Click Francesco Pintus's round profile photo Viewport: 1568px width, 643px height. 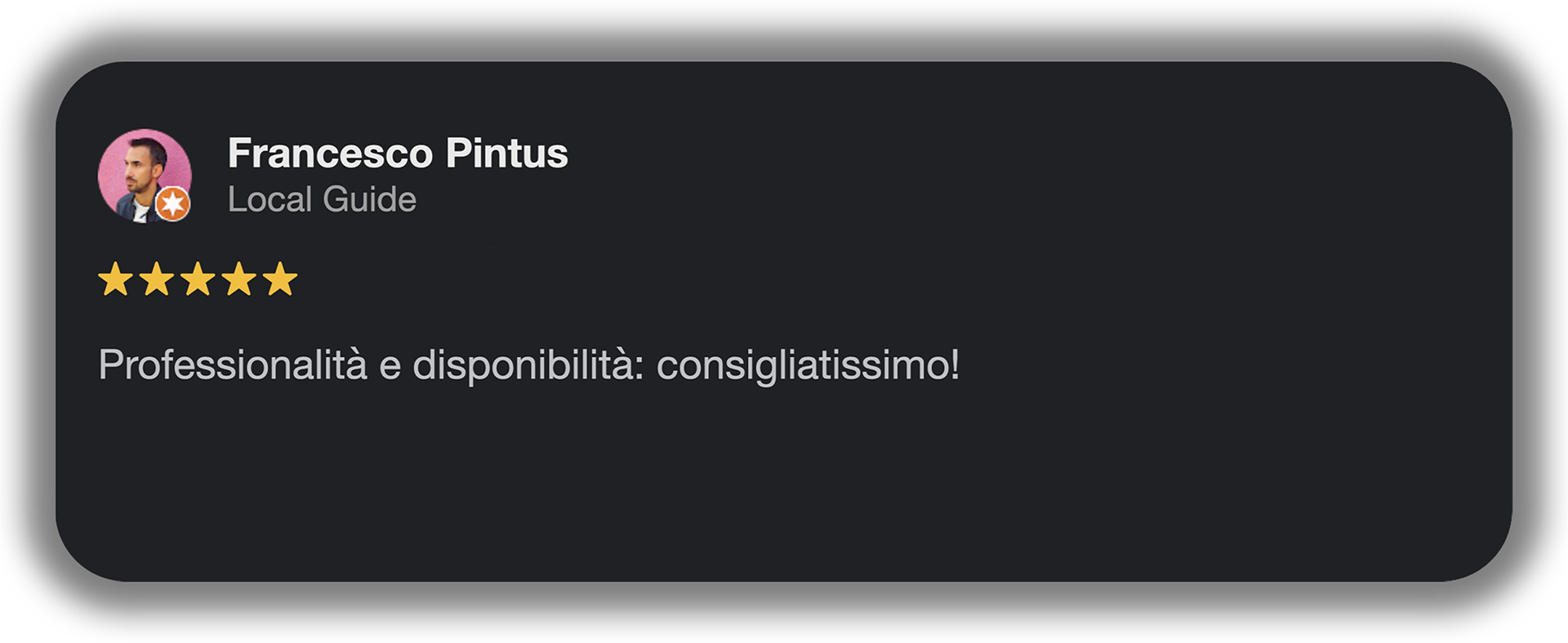[140, 171]
